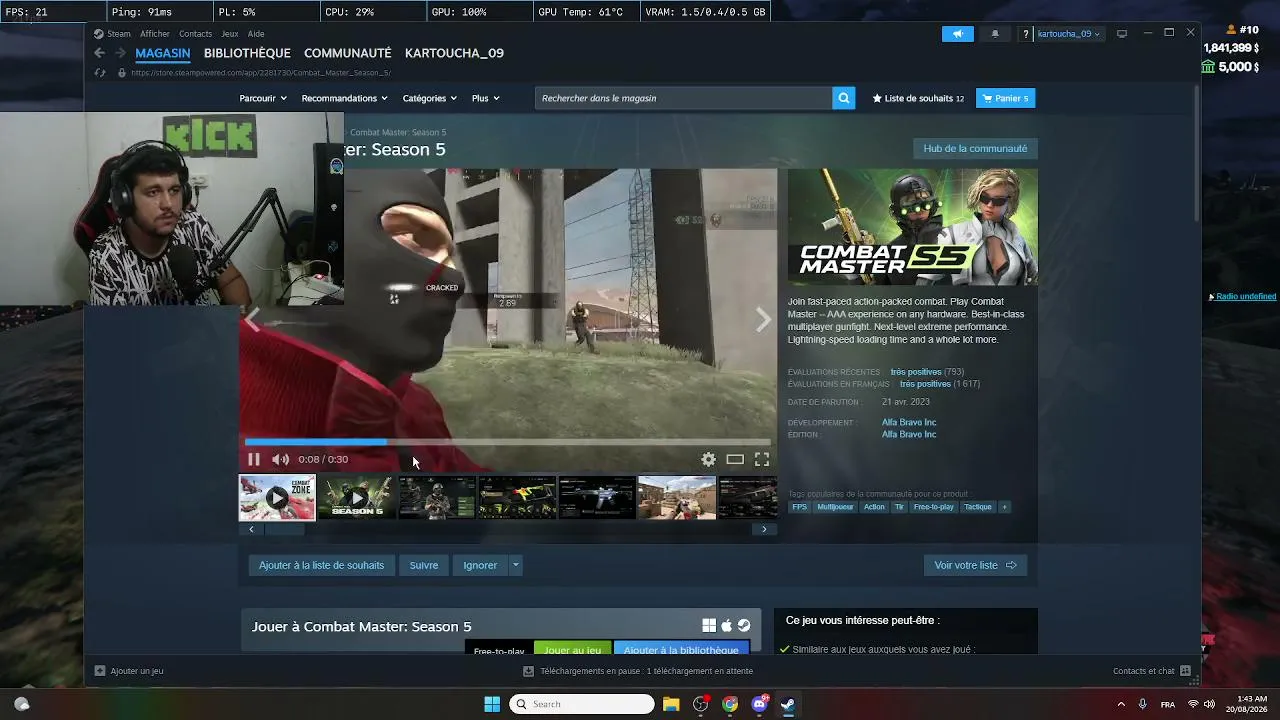
Task: Reload the store page
Action: (x=99, y=72)
